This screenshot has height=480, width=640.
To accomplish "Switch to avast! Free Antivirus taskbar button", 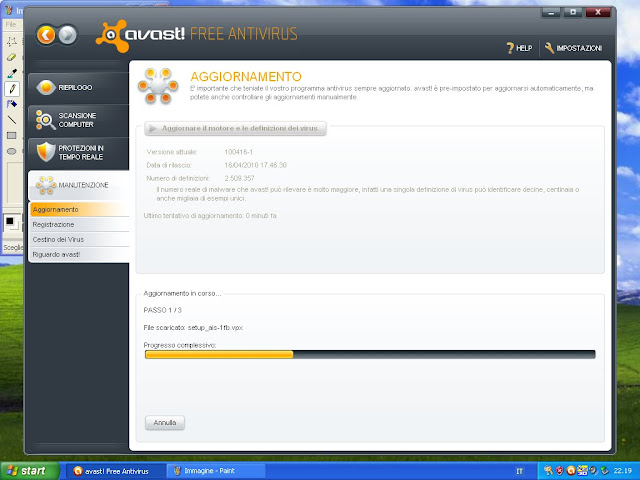I will (x=116, y=471).
